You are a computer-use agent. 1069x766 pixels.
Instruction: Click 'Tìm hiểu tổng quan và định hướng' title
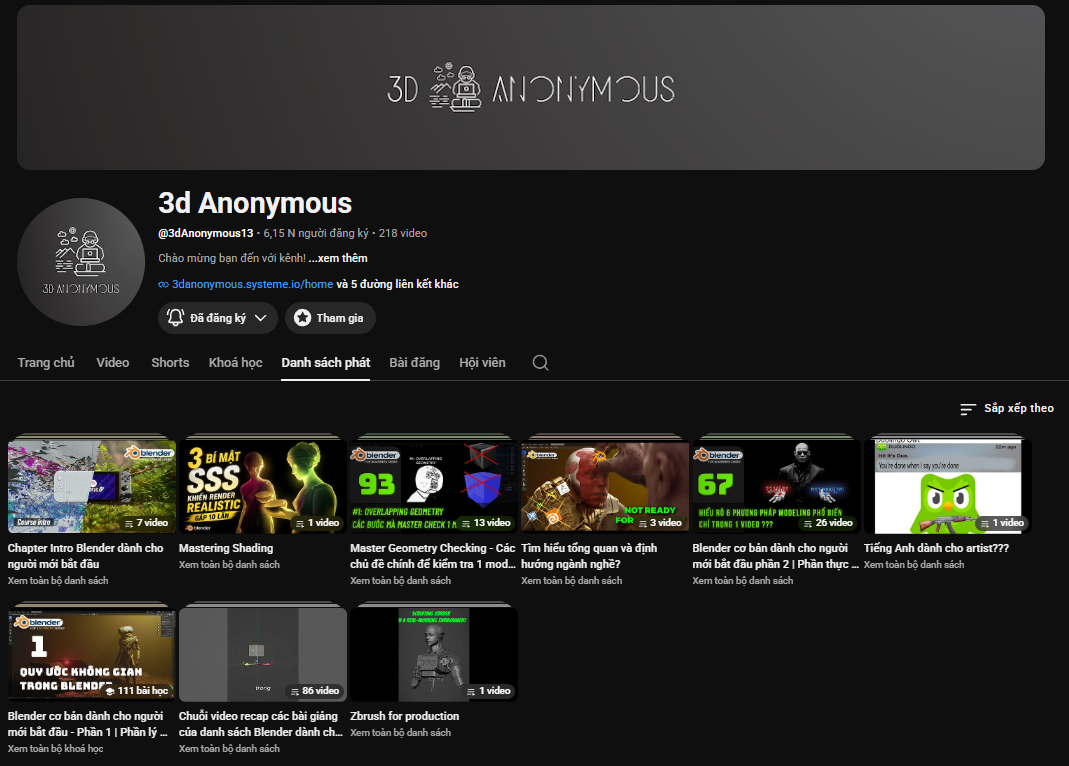point(589,556)
